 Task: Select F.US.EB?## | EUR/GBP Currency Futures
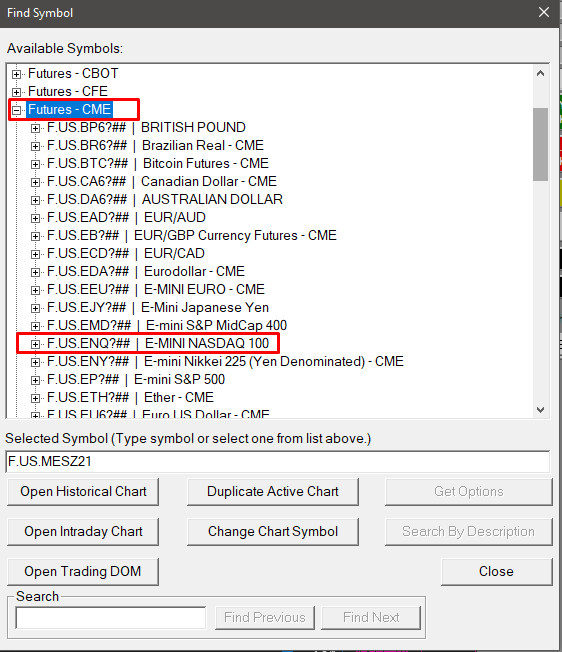pos(192,235)
